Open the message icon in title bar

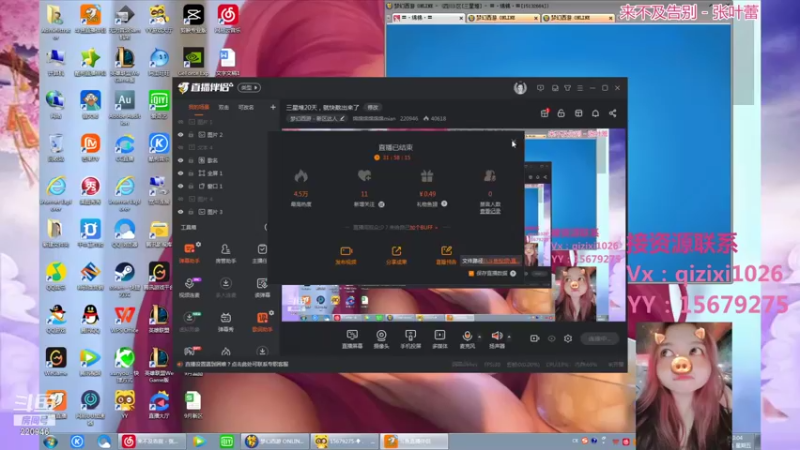[x=540, y=88]
